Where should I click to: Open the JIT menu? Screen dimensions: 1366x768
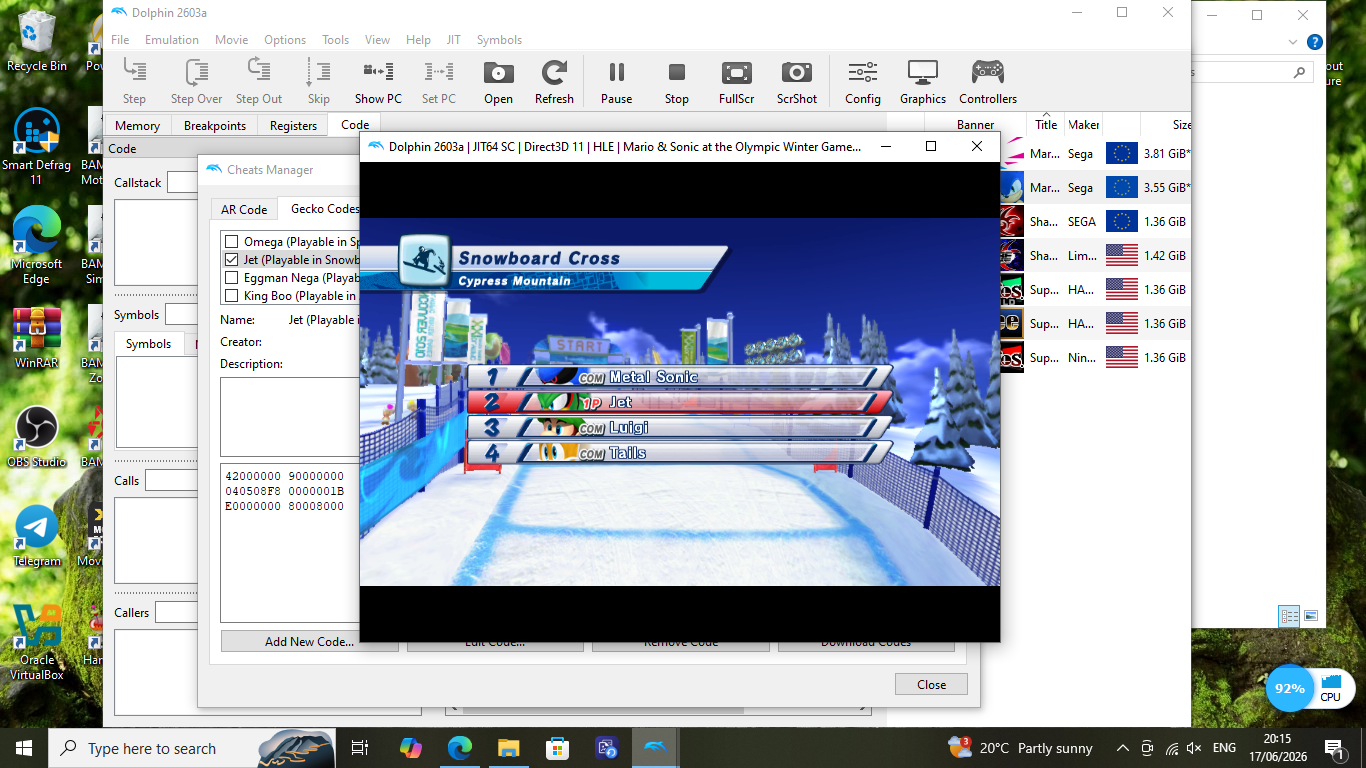point(454,40)
